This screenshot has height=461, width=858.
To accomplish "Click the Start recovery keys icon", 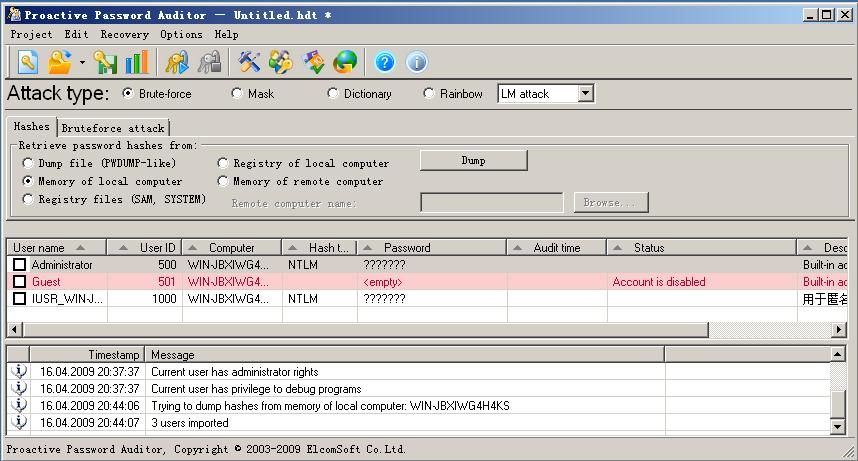I will tap(177, 62).
